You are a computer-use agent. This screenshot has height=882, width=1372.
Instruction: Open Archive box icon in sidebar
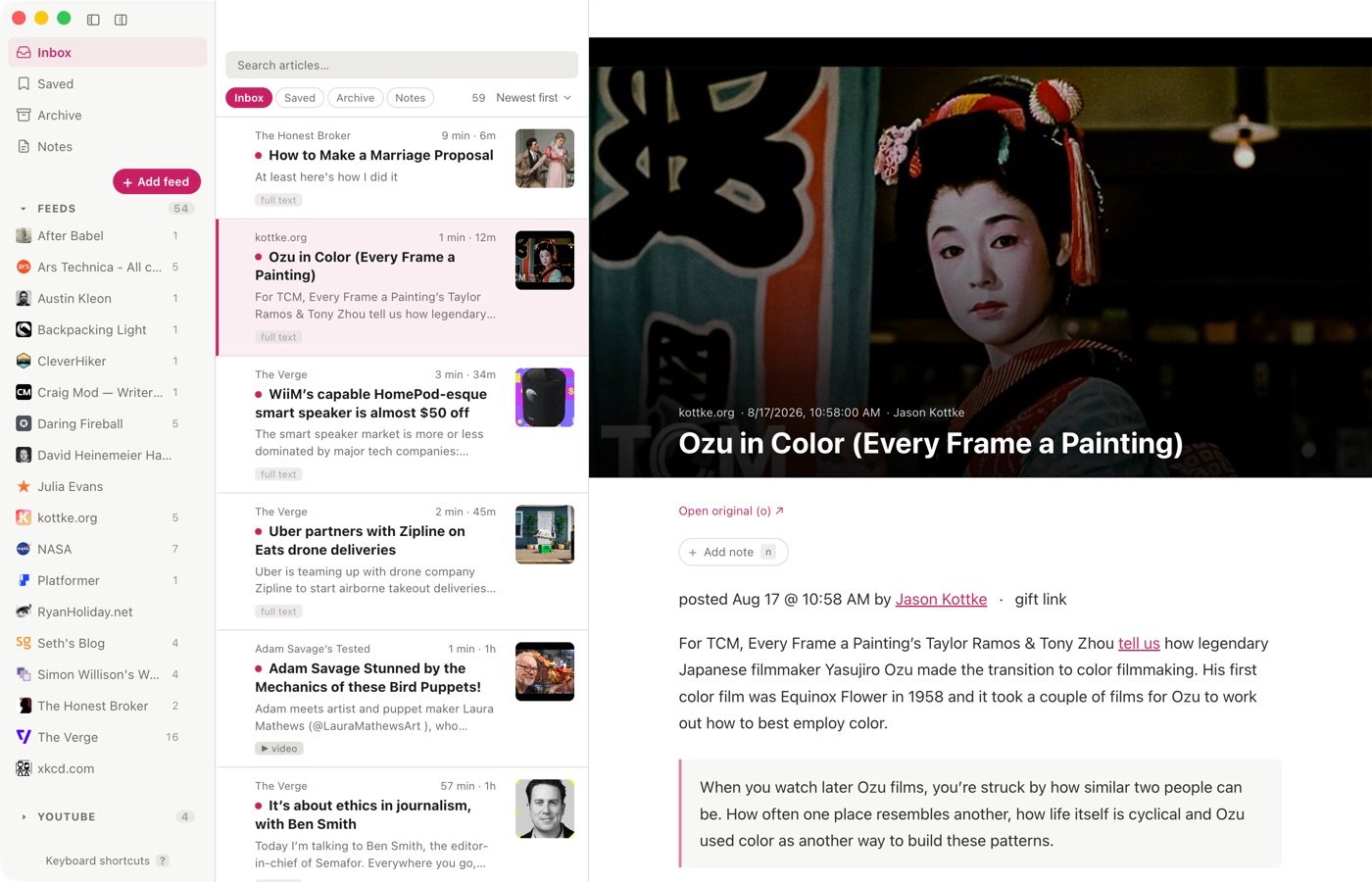(24, 116)
